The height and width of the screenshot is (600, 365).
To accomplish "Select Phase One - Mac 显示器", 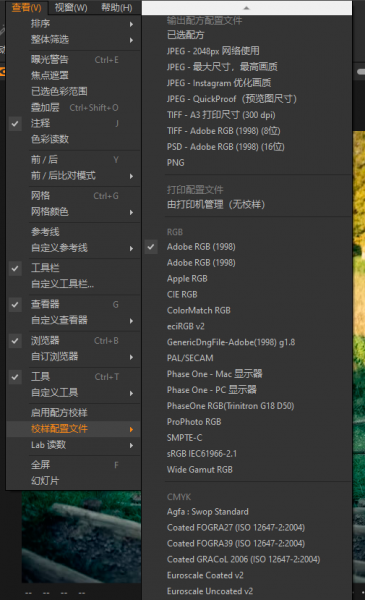I will 247,374.
